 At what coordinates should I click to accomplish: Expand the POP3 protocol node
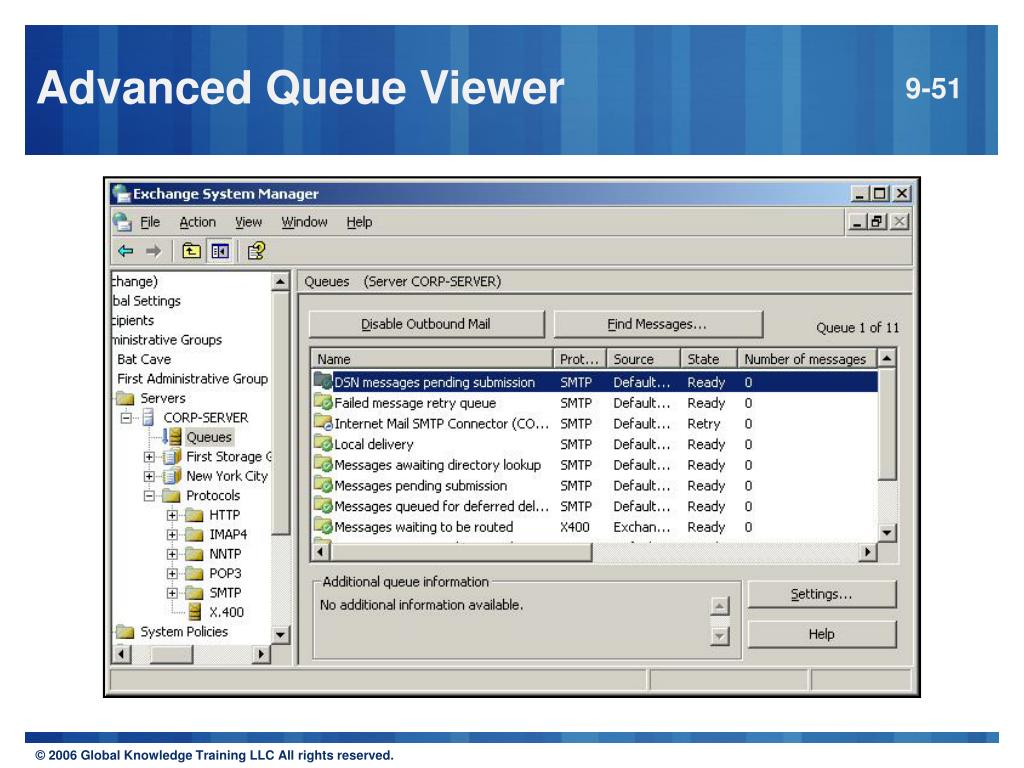coord(172,573)
